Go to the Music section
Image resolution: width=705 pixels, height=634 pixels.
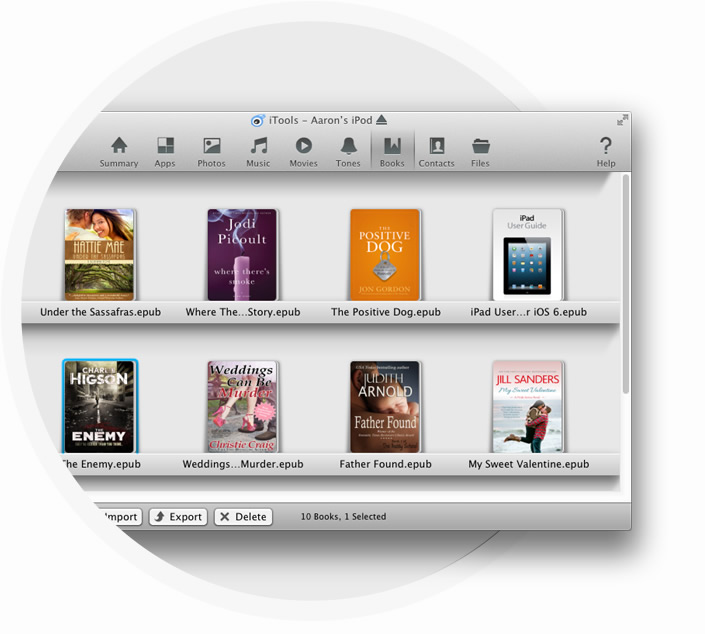(x=258, y=151)
